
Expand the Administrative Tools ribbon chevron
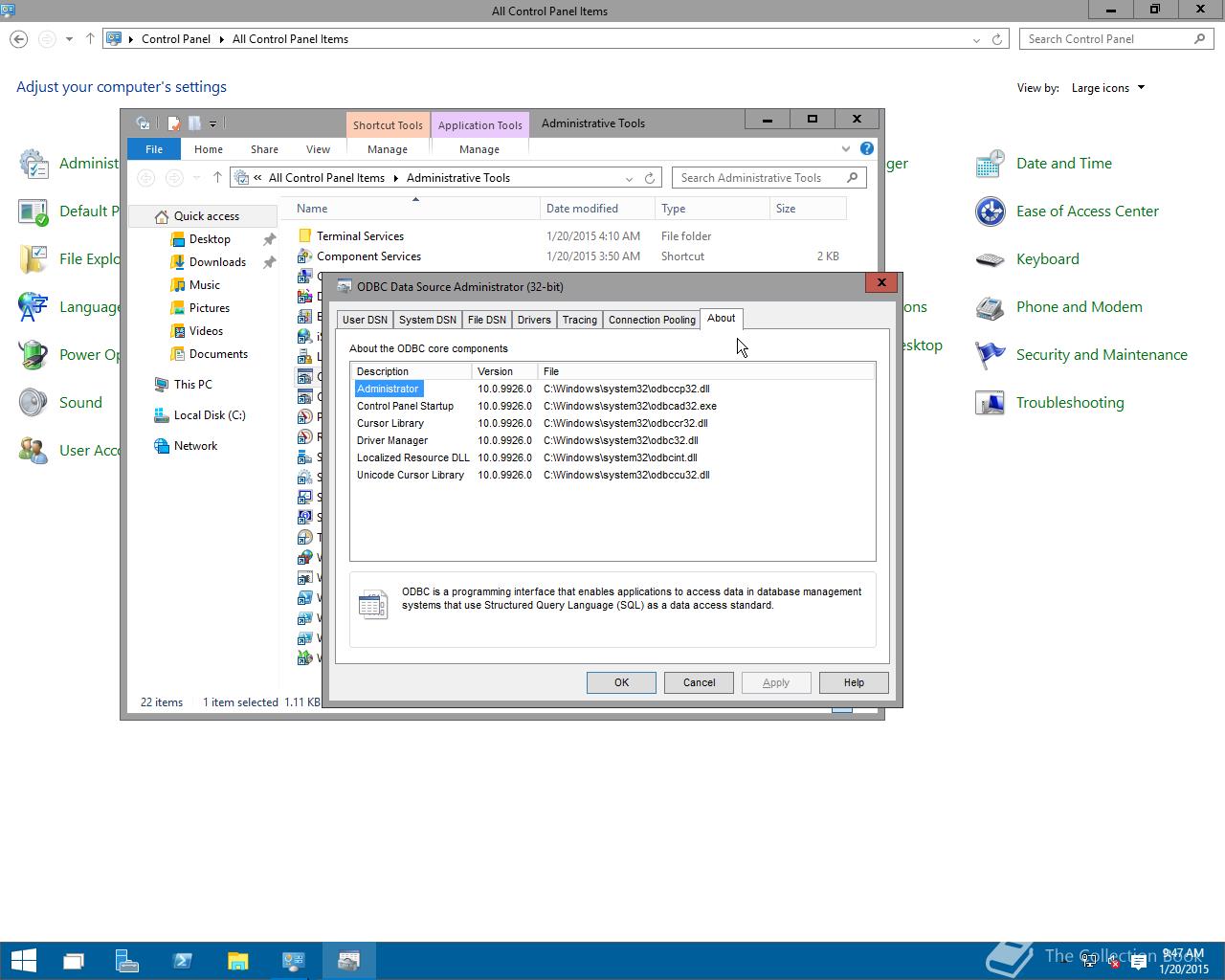click(845, 149)
